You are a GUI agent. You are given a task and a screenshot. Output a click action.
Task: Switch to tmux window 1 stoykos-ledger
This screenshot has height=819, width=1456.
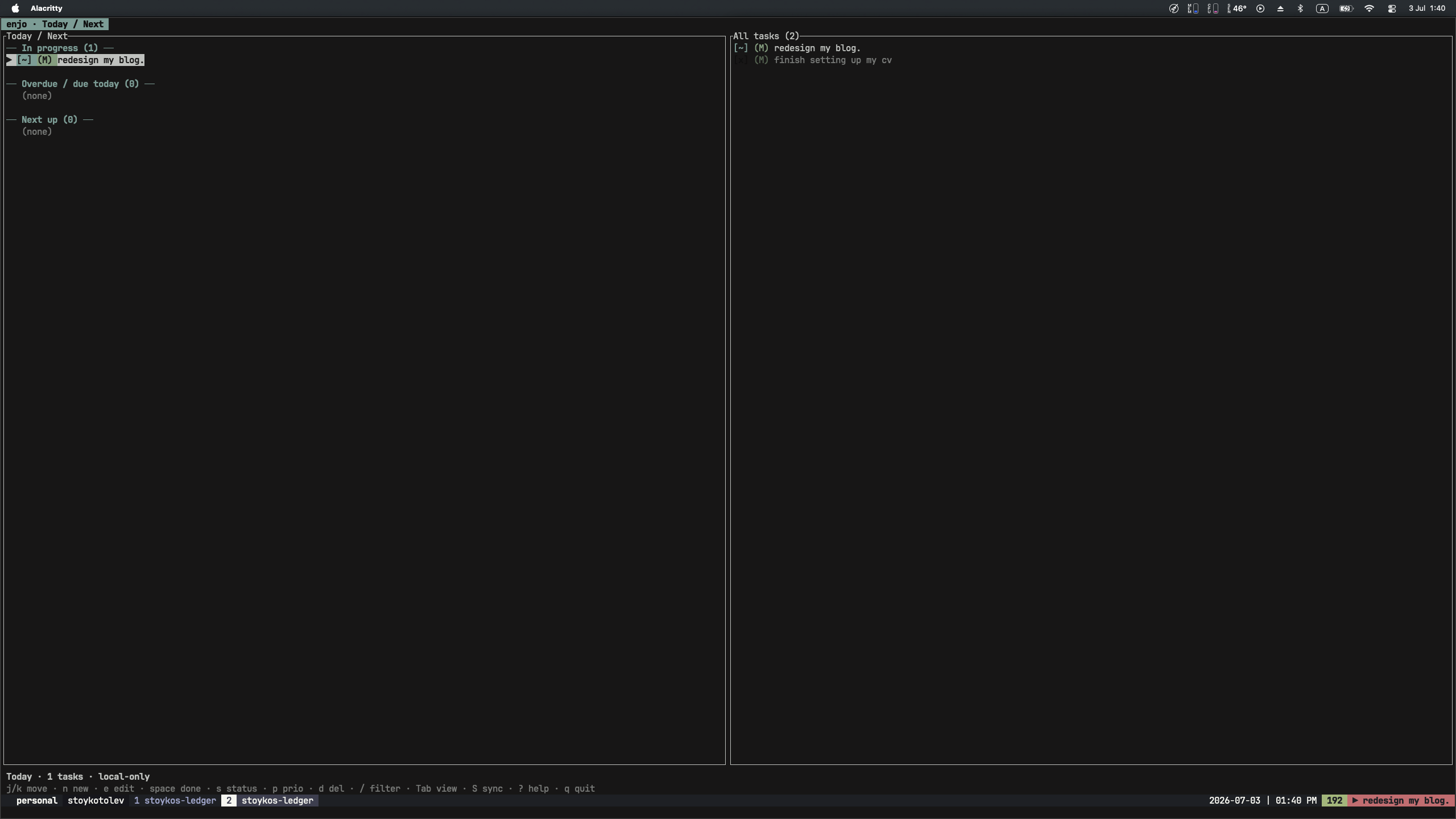click(x=175, y=801)
